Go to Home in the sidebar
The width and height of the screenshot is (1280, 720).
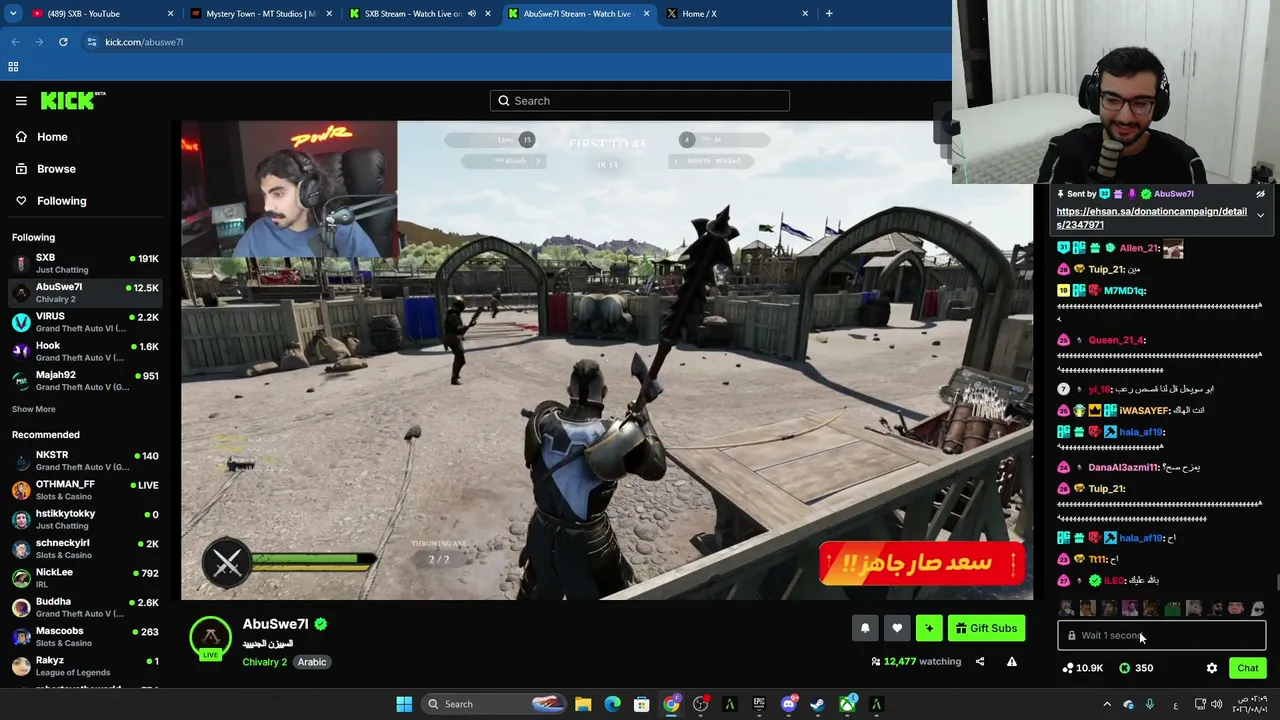point(52,137)
